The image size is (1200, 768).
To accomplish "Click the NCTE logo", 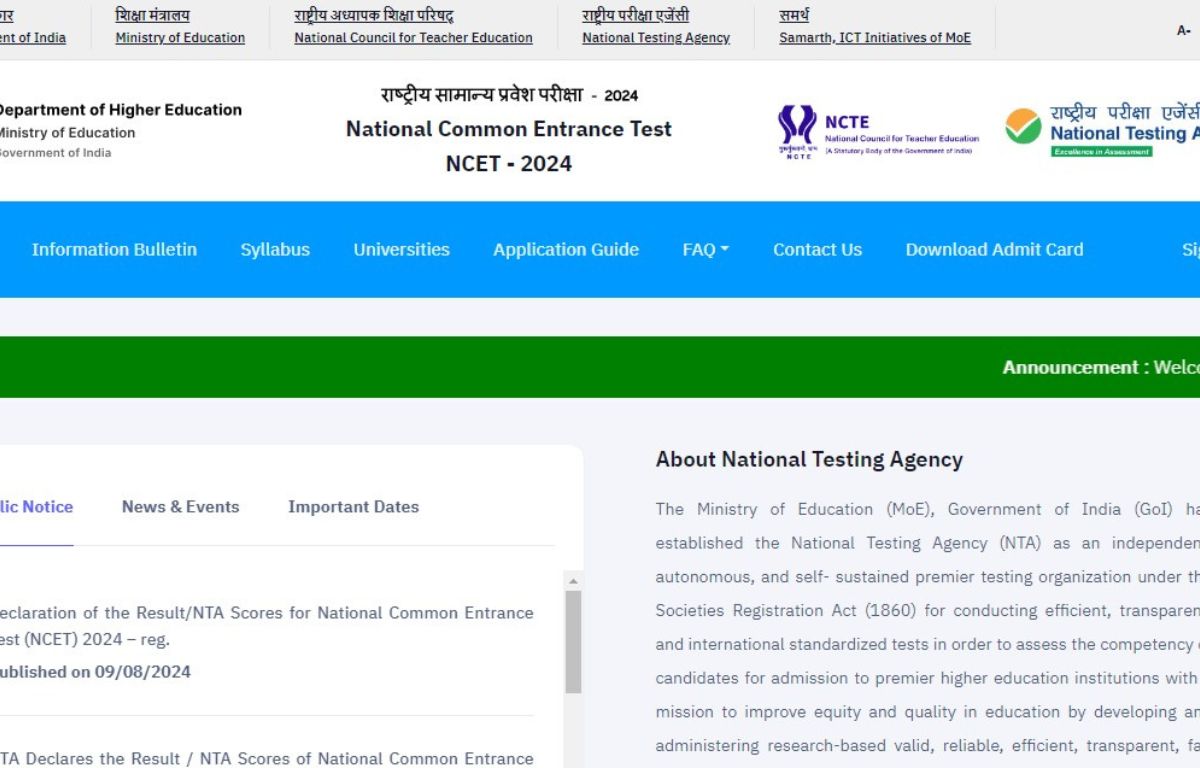I will (878, 132).
